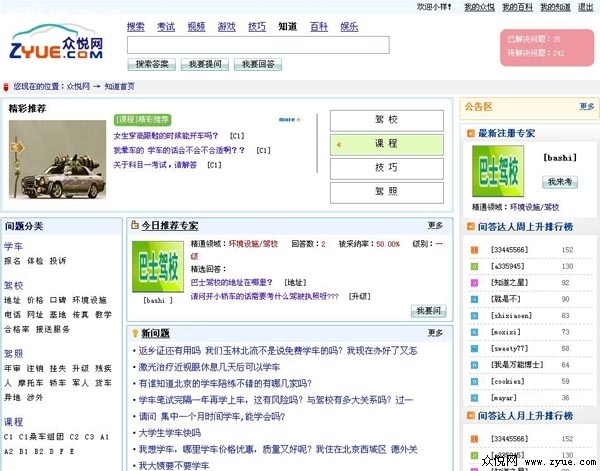
Task: Open the 考试 navigation tab
Action: coord(165,26)
